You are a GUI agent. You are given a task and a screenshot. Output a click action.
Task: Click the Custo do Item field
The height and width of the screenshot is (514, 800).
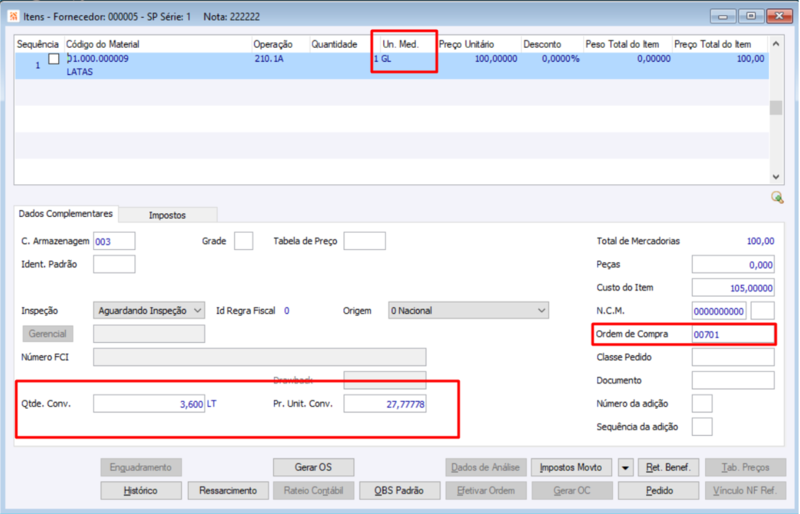[733, 288]
